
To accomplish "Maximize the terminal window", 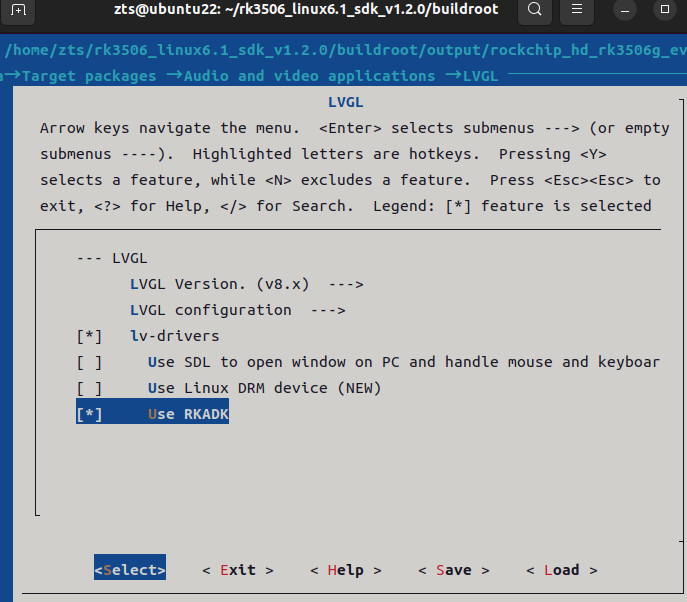I will (665, 9).
